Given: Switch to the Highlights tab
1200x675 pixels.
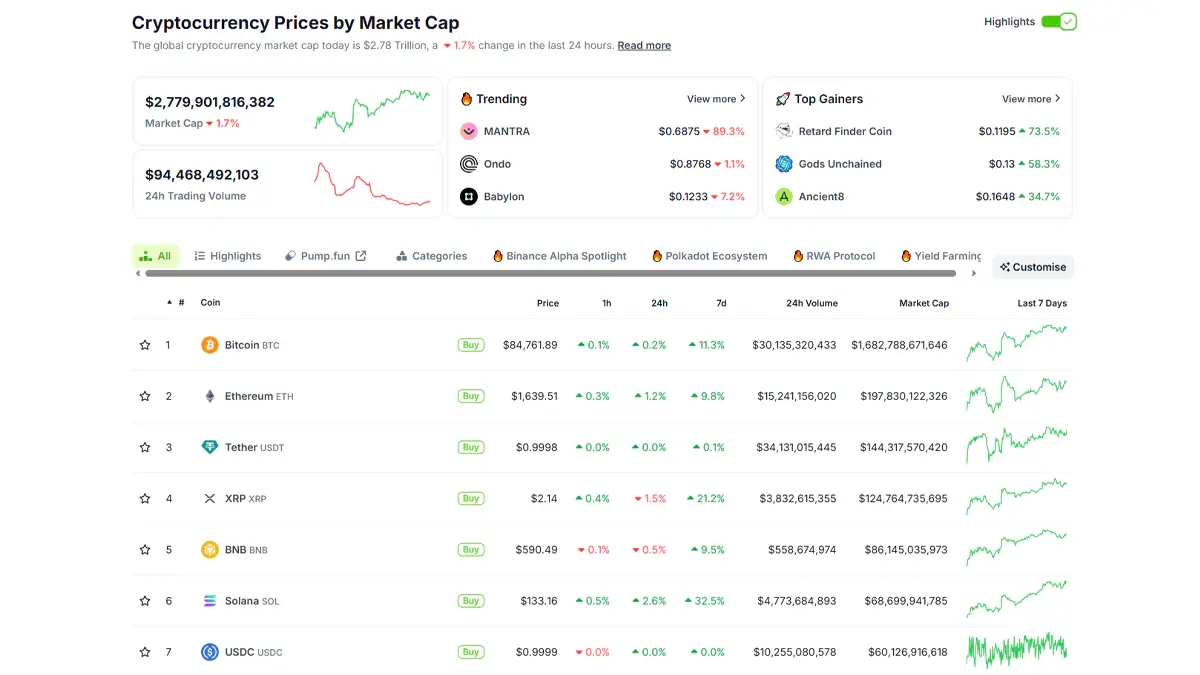Looking at the screenshot, I should [228, 256].
